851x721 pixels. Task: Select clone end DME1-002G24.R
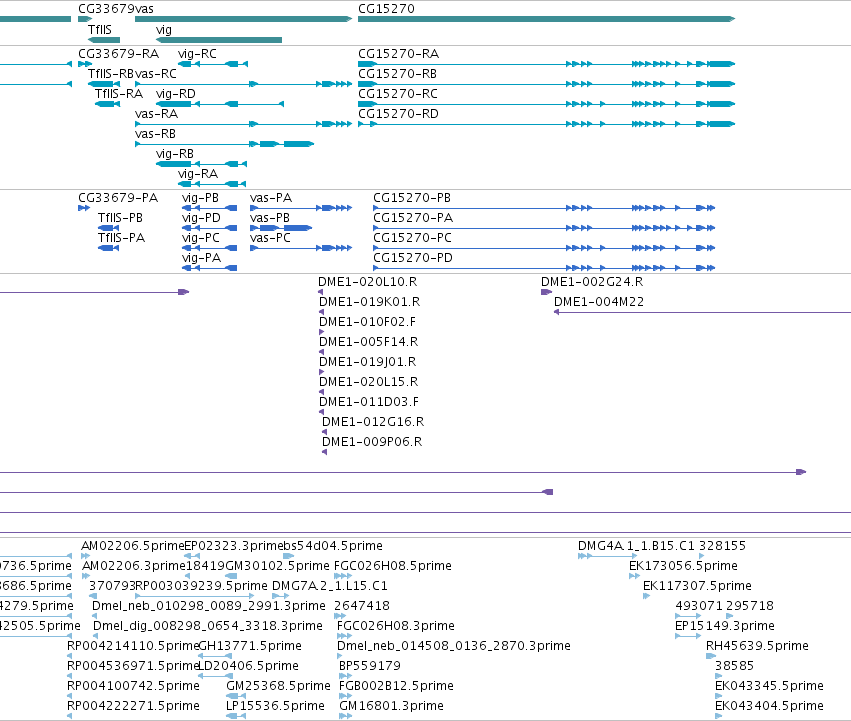pyautogui.click(x=592, y=282)
